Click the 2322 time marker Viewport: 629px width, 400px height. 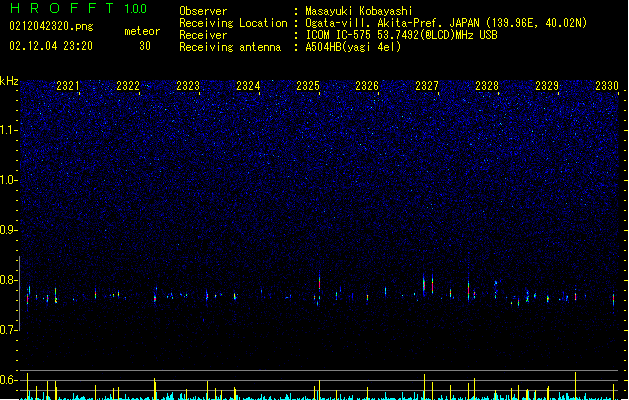click(x=128, y=85)
